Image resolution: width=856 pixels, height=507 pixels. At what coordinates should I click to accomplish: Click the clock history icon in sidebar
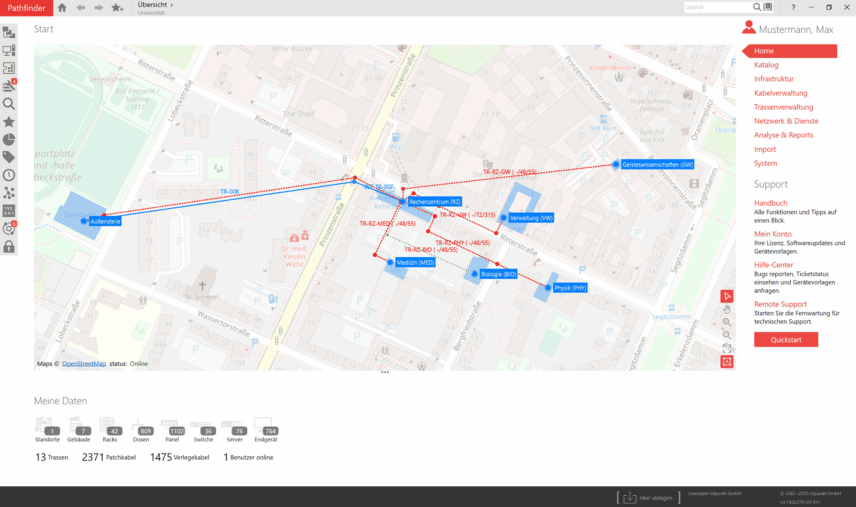pyautogui.click(x=9, y=175)
